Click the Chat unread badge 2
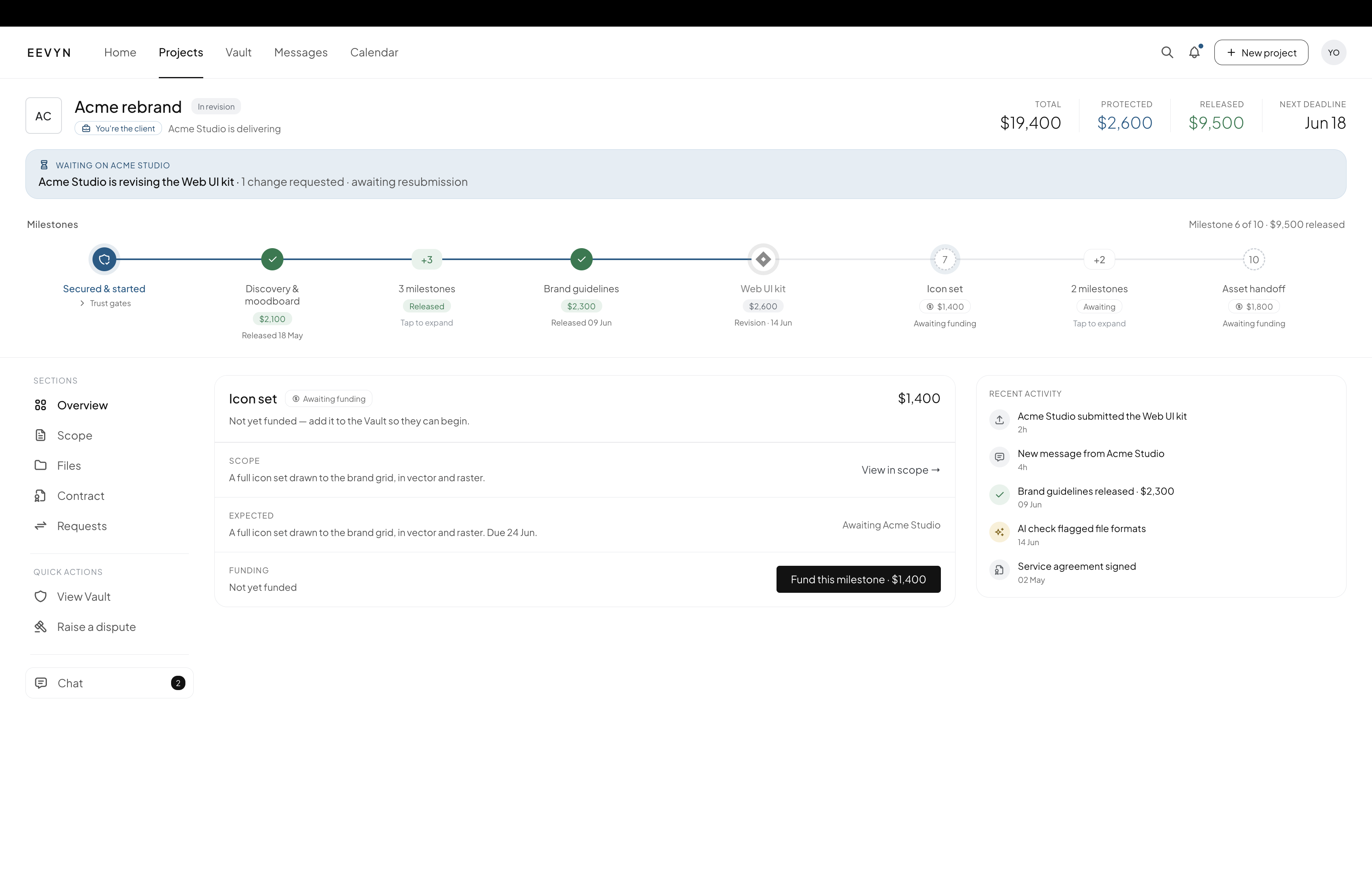Screen dimensions: 1372x887 [x=178, y=683]
